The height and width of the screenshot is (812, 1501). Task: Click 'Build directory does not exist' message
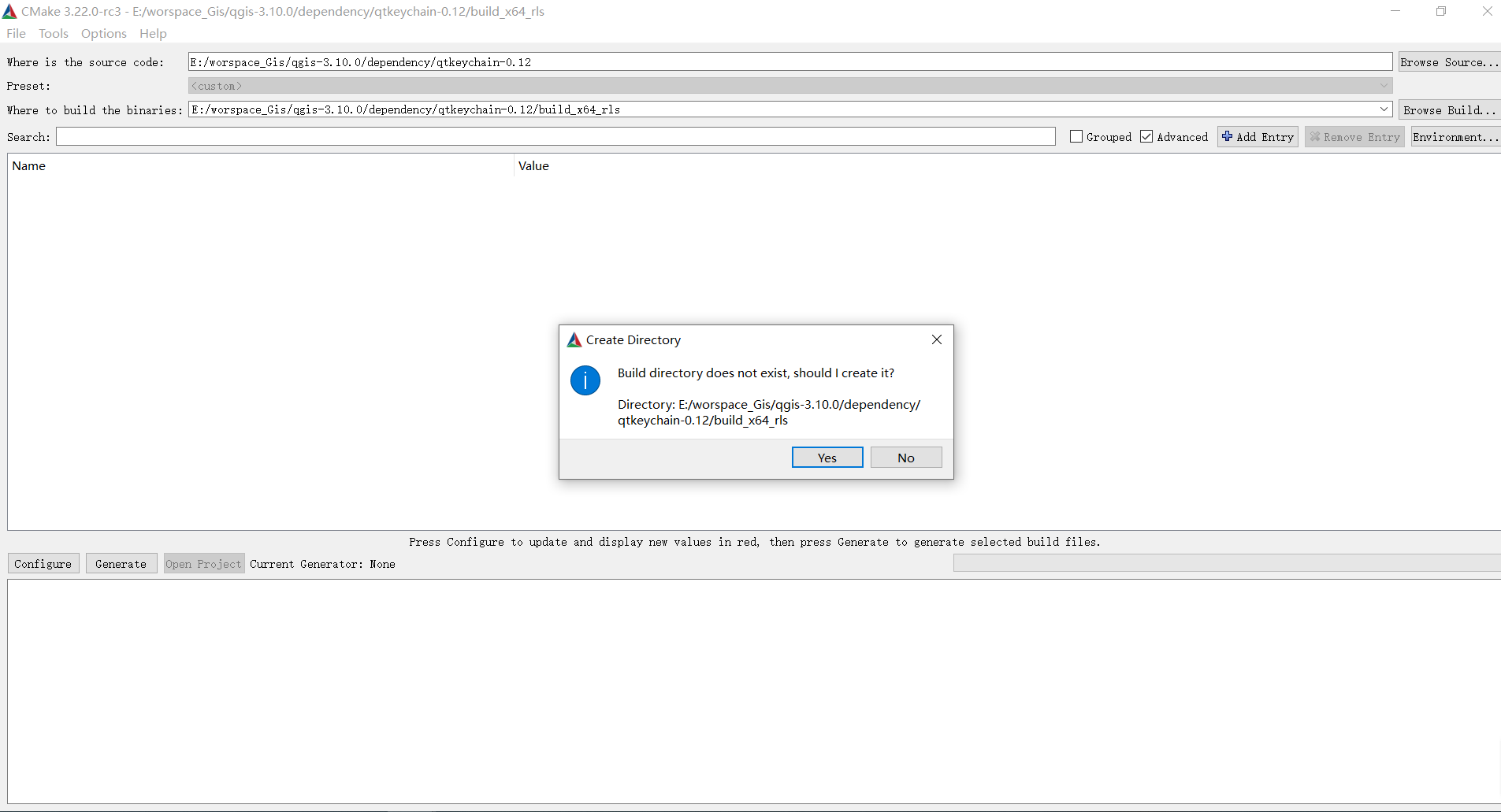tap(756, 373)
